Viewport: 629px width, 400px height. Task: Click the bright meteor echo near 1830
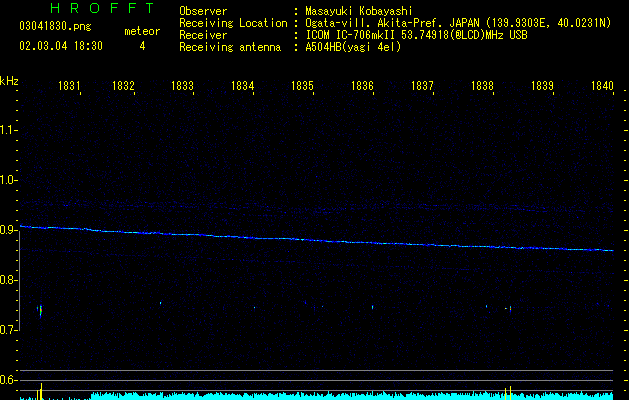(40, 311)
